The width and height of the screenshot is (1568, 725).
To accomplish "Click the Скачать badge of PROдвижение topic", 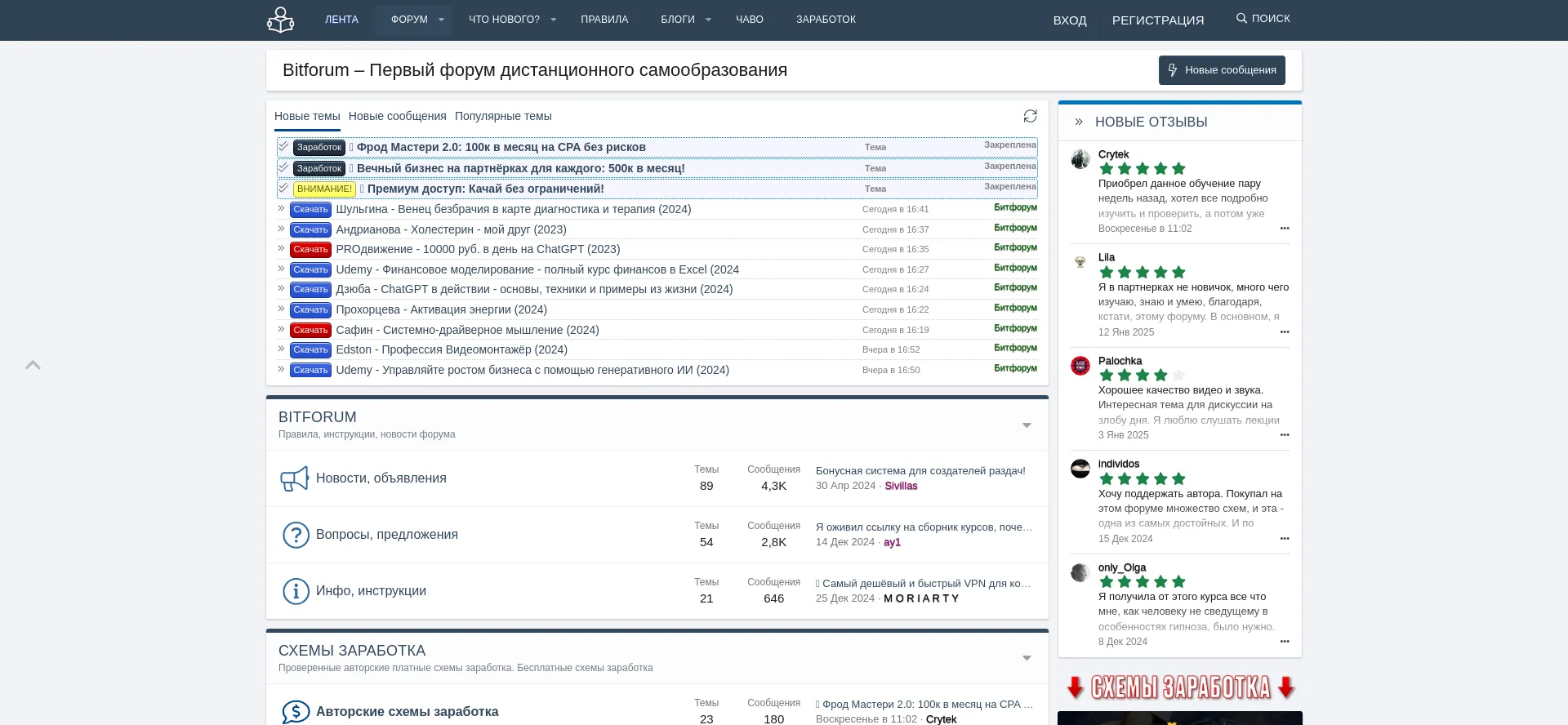I will 310,249.
